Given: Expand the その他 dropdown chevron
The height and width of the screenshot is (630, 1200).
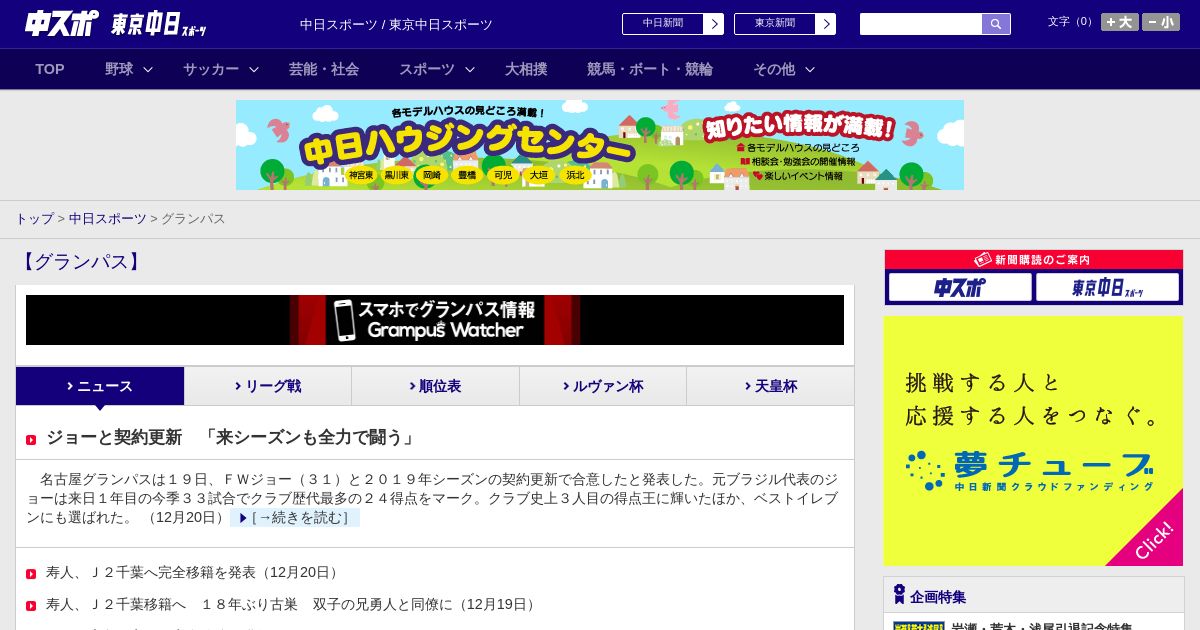Looking at the screenshot, I should pos(810,70).
